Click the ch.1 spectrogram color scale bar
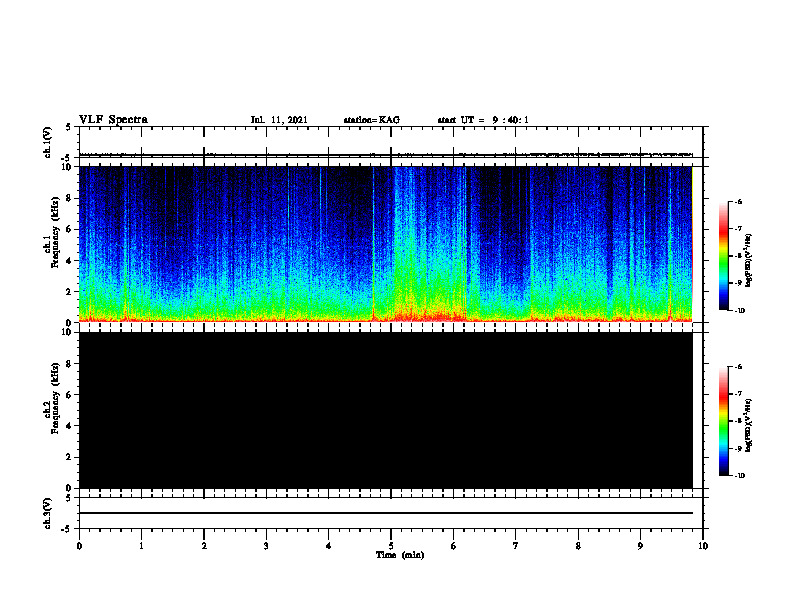Screen dimensions: 792x612 [724, 256]
